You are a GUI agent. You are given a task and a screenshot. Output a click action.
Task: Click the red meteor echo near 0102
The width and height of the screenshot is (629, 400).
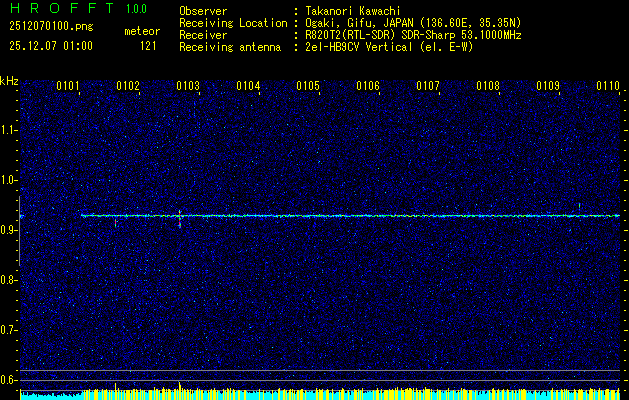116,223
